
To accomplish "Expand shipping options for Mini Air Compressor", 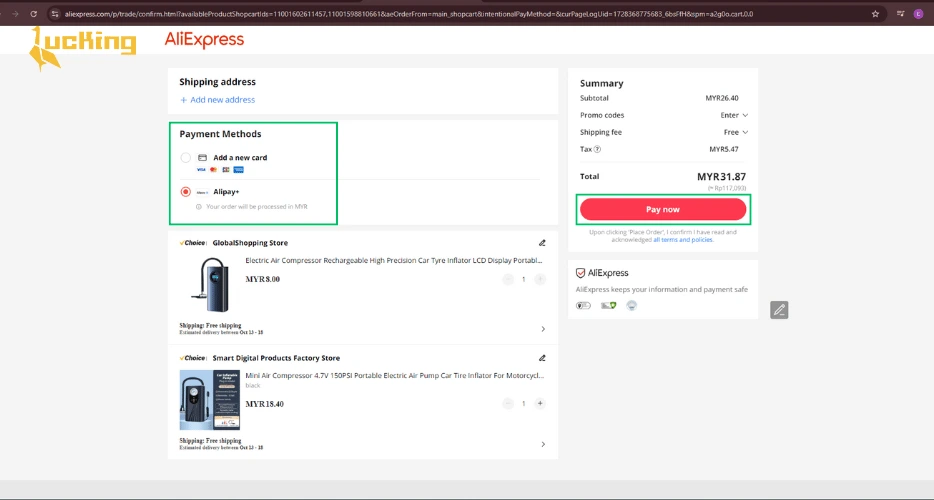I will tap(543, 444).
